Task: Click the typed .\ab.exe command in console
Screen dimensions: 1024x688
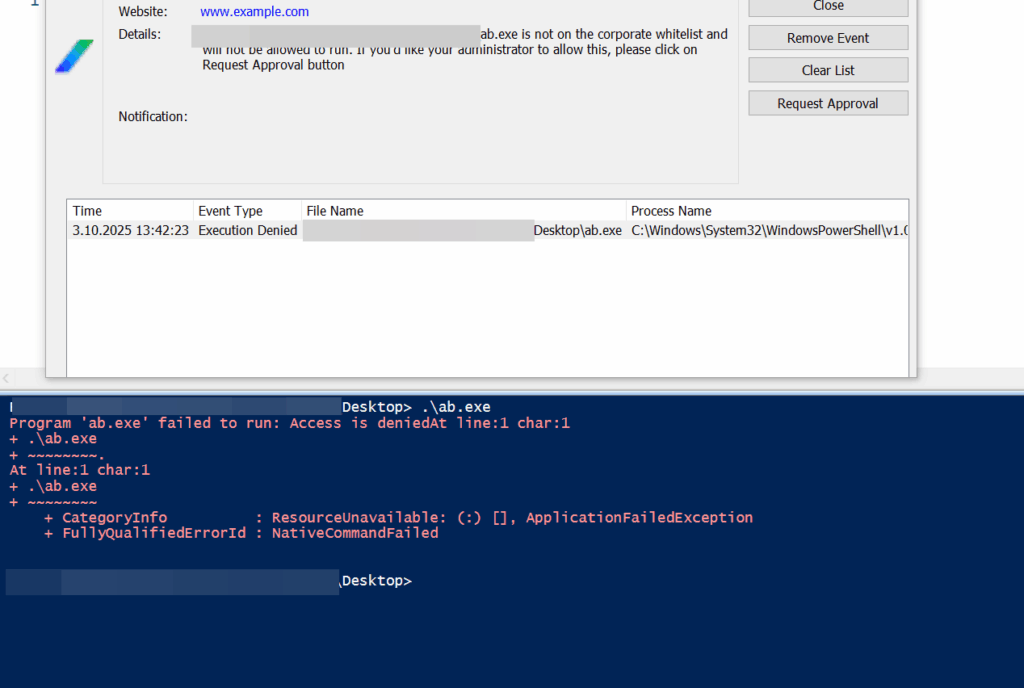Action: [455, 407]
